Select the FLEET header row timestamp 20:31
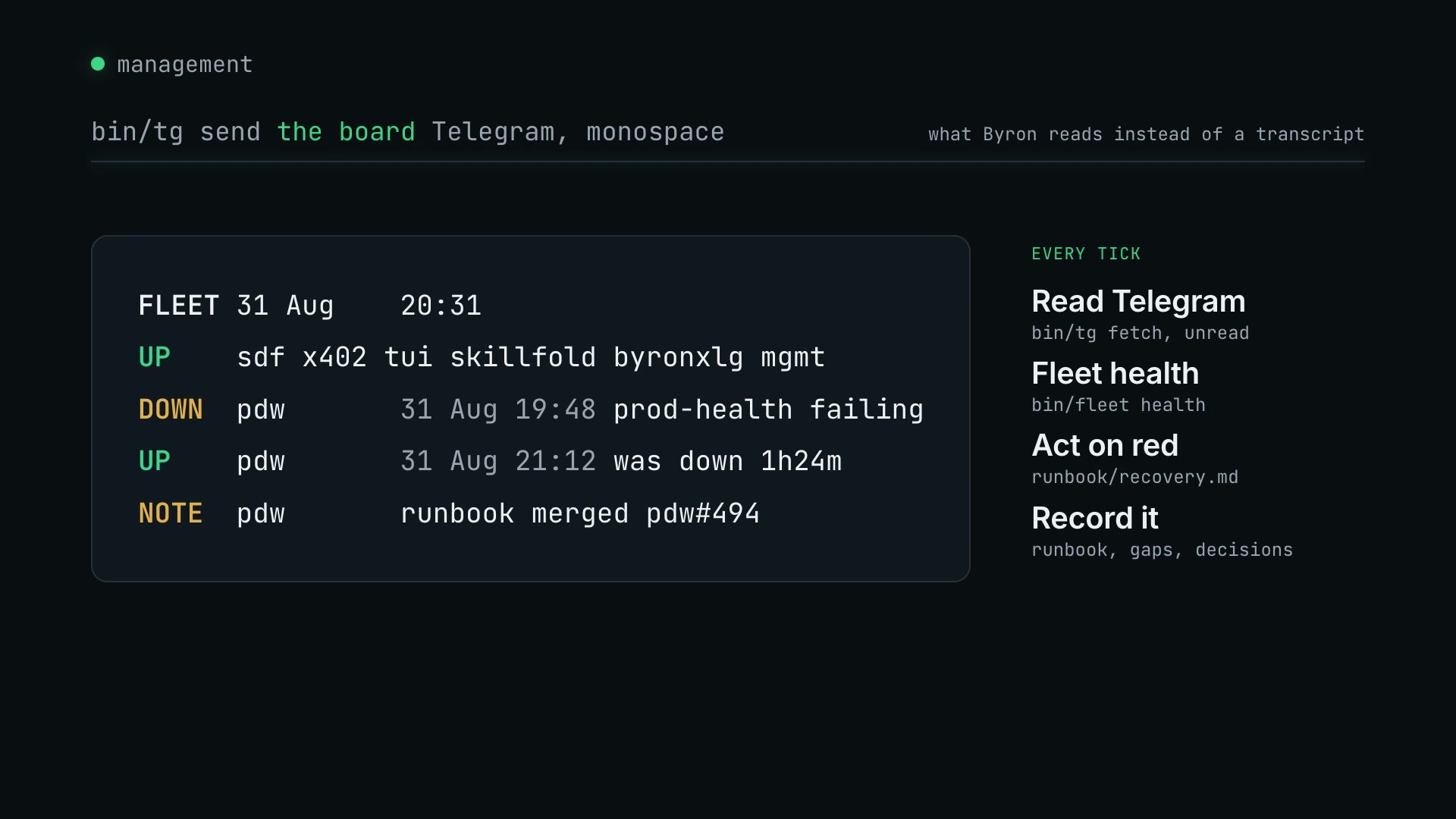1456x819 pixels. pos(441,306)
